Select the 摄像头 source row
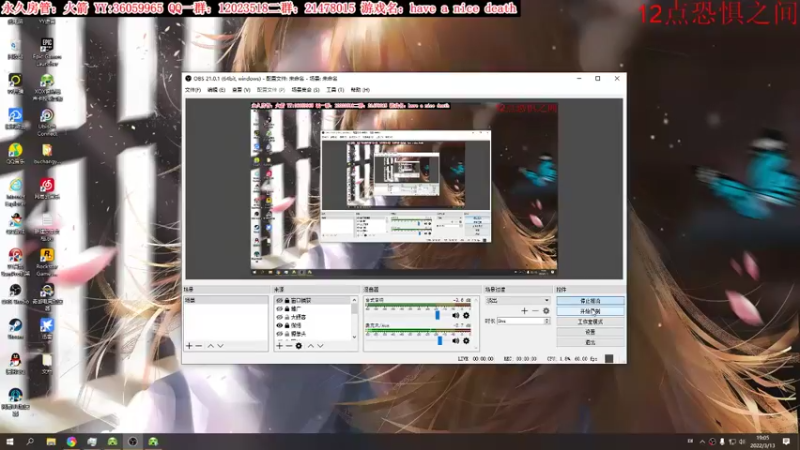Image resolution: width=800 pixels, height=450 pixels. click(313, 334)
